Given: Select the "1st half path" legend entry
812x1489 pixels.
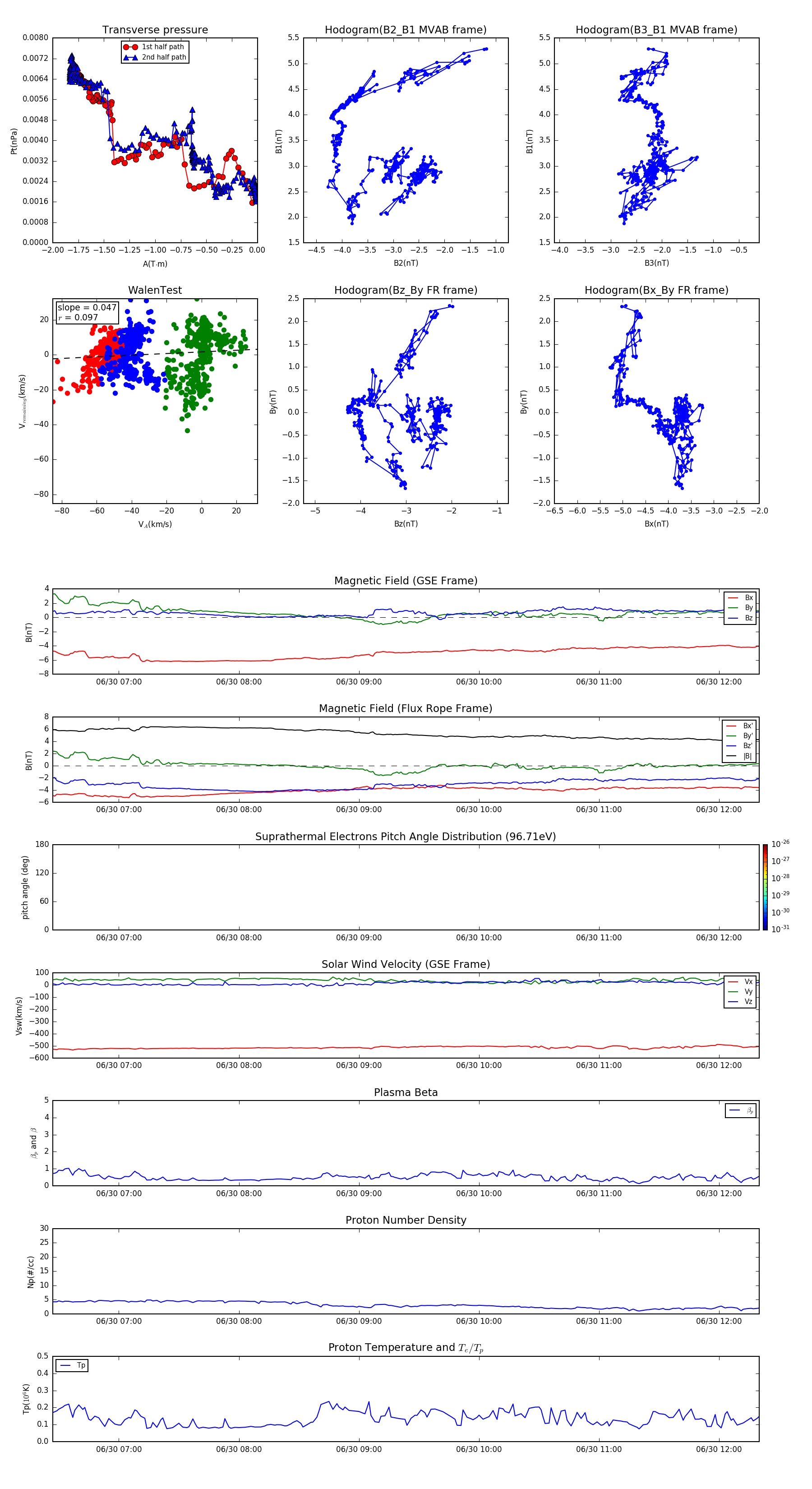Looking at the screenshot, I should point(154,47).
